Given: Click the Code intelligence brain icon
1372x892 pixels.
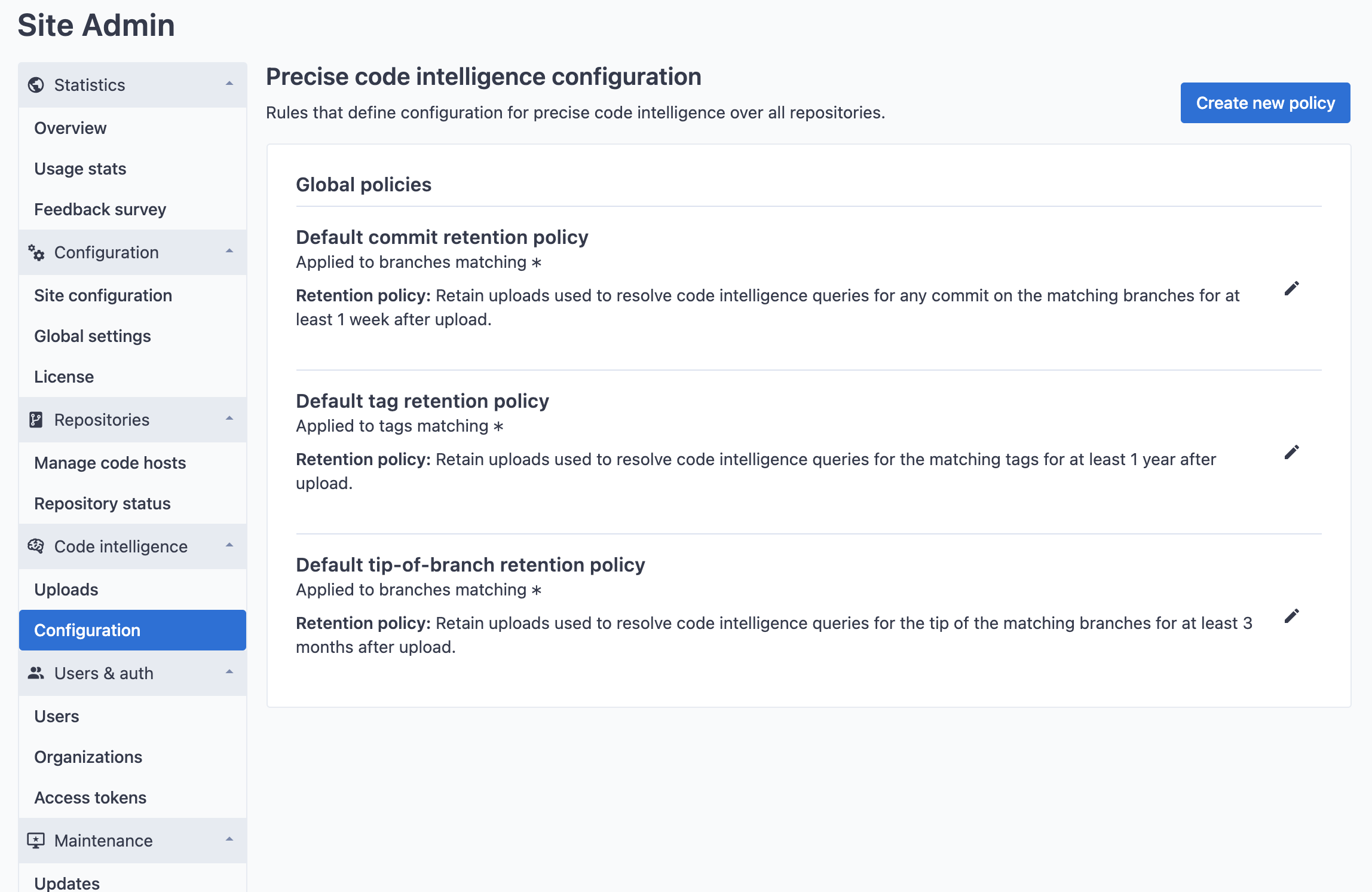Looking at the screenshot, I should (36, 546).
